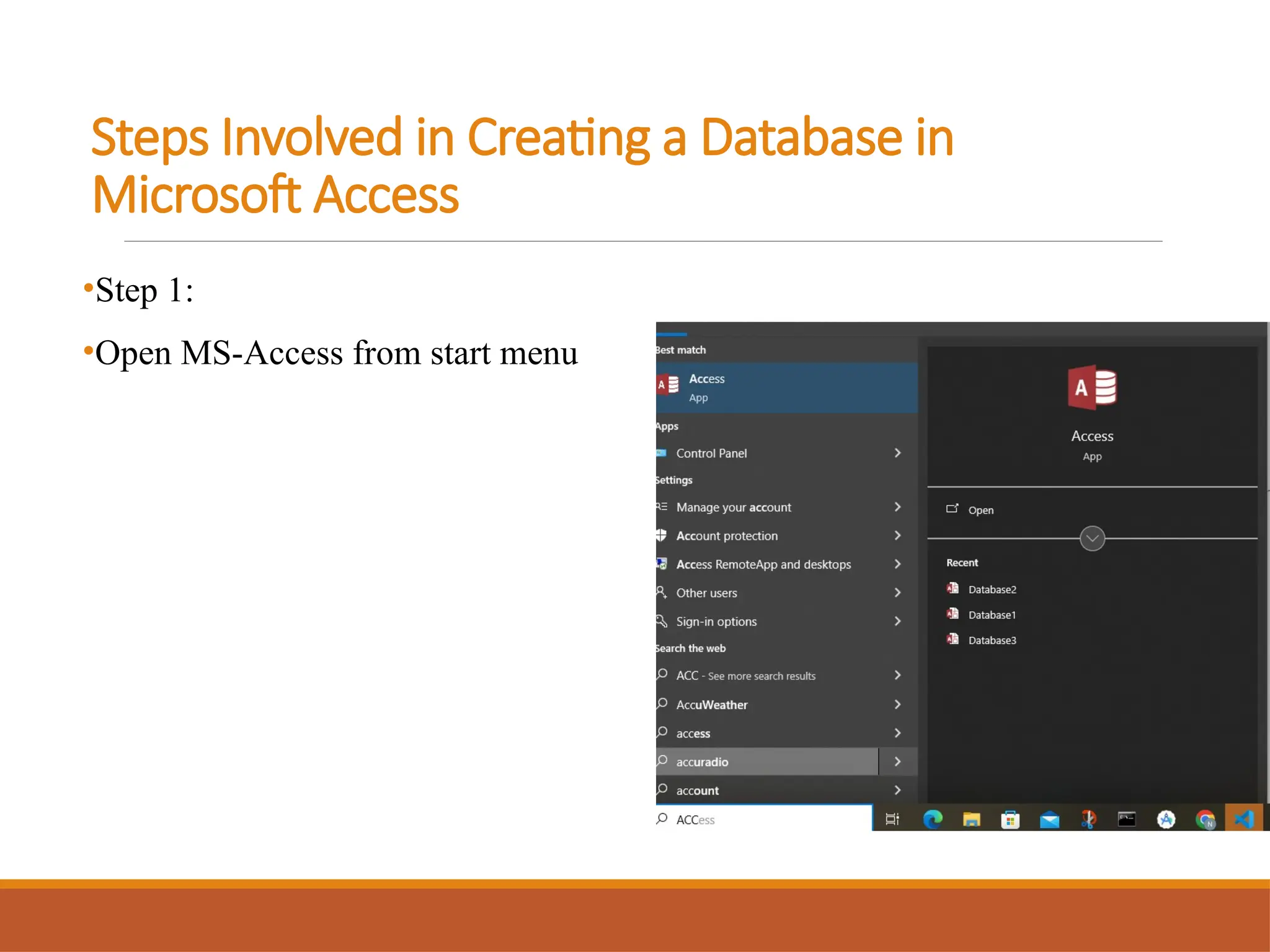The height and width of the screenshot is (952, 1270).
Task: Click Open to launch Access
Action: (980, 510)
